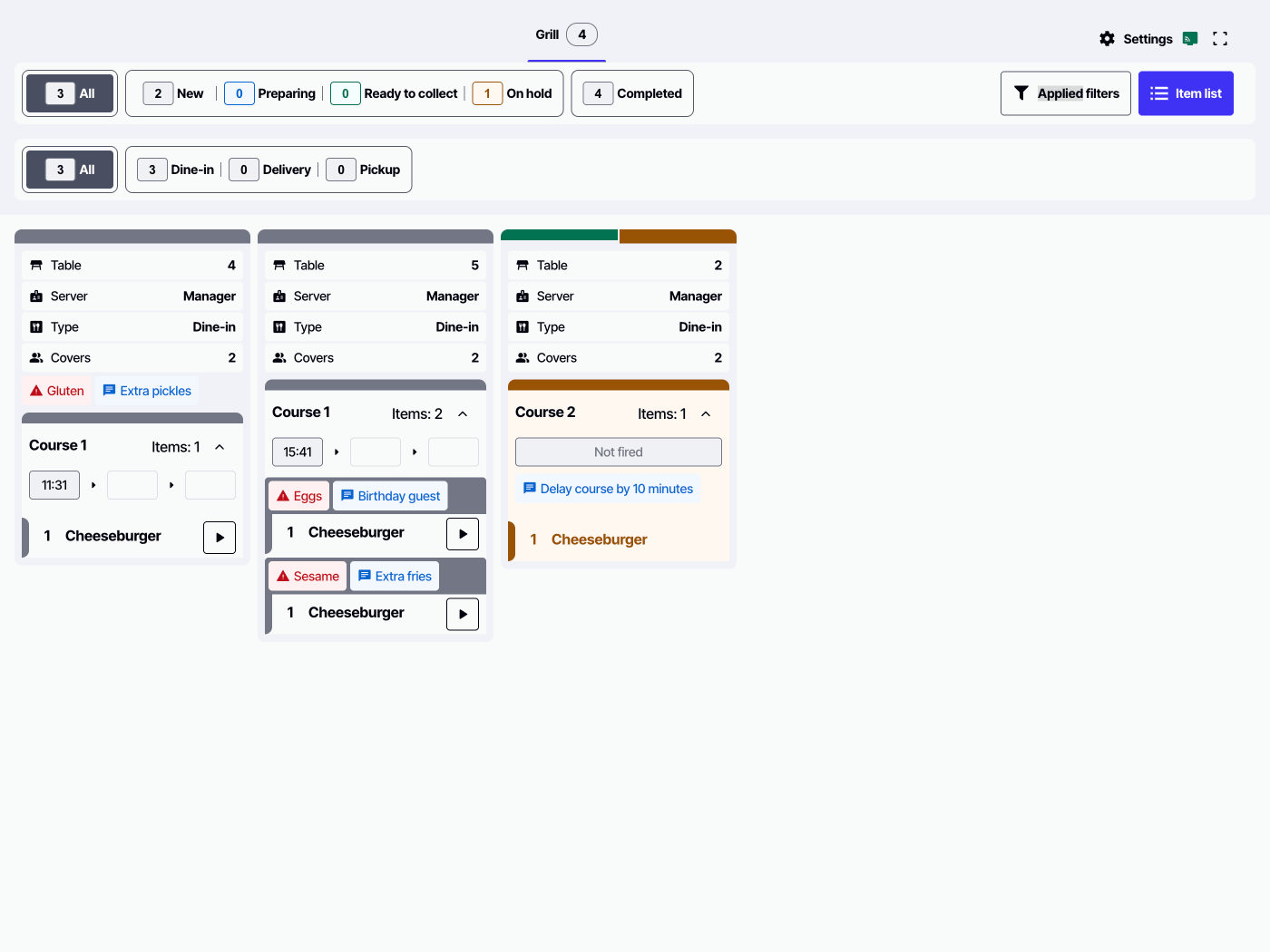Click the green app icon beside Settings
Viewport: 1270px width, 952px height.
[x=1189, y=38]
